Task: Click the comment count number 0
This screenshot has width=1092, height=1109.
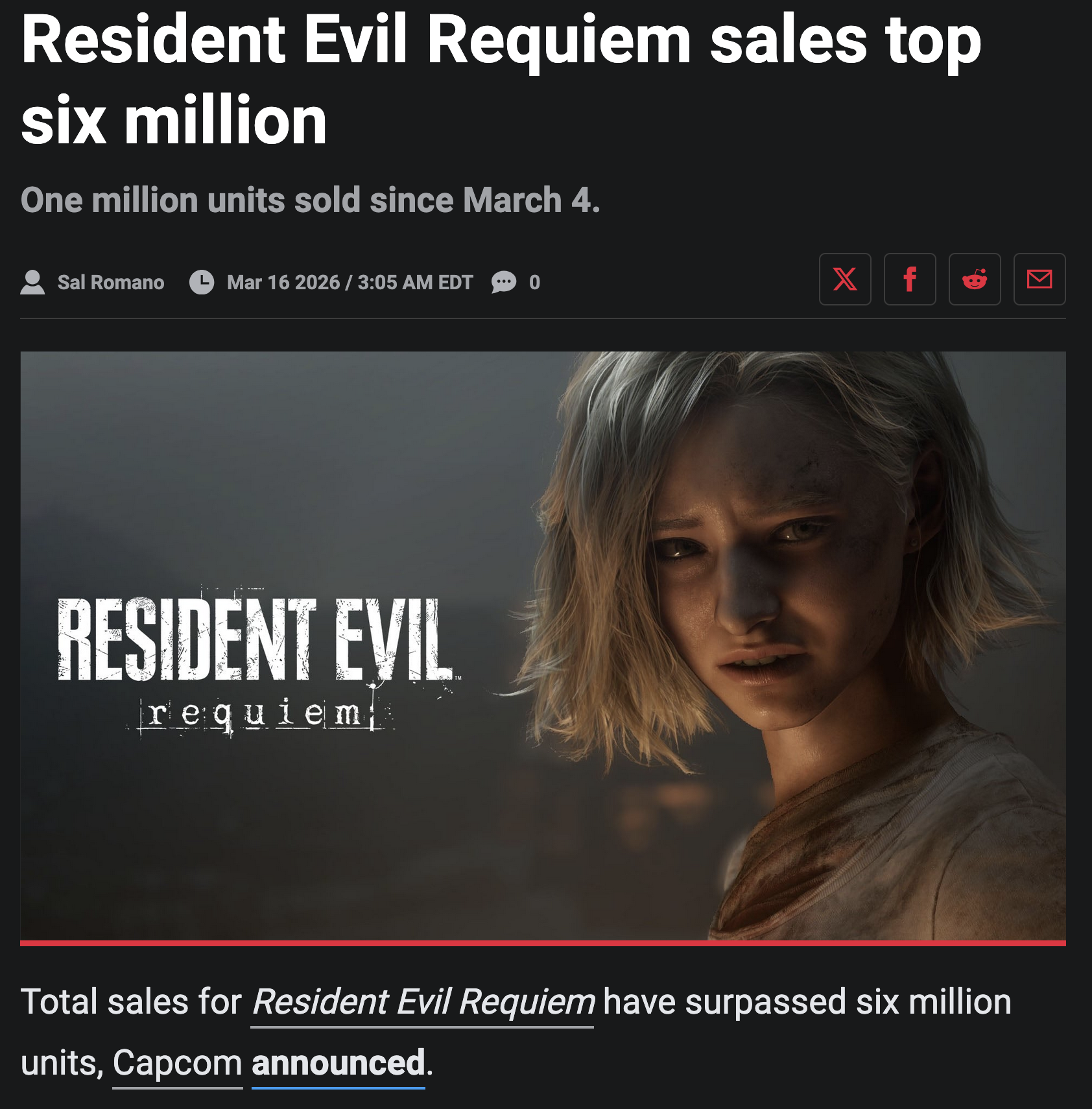Action: tap(534, 282)
